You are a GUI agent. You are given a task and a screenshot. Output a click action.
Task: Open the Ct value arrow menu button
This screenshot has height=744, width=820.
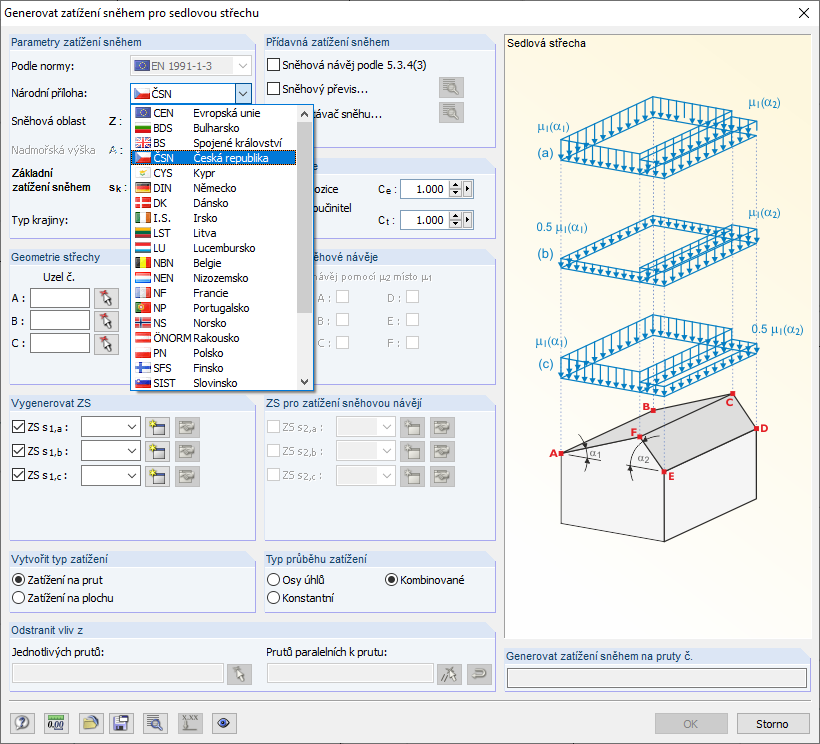468,220
